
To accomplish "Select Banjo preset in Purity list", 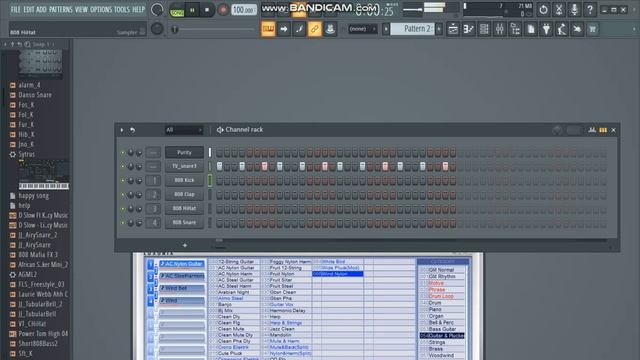I will tap(225, 304).
